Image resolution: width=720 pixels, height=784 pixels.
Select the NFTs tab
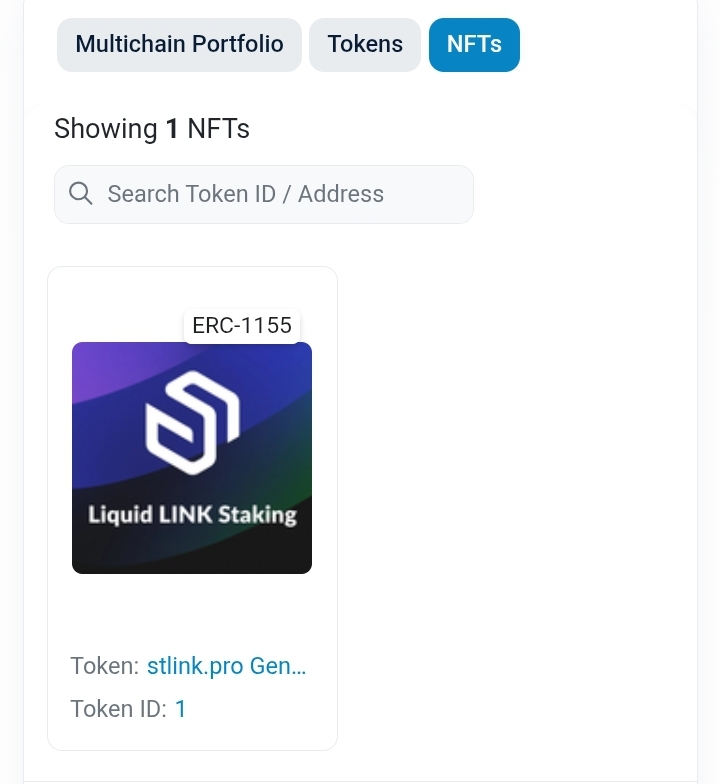point(474,44)
